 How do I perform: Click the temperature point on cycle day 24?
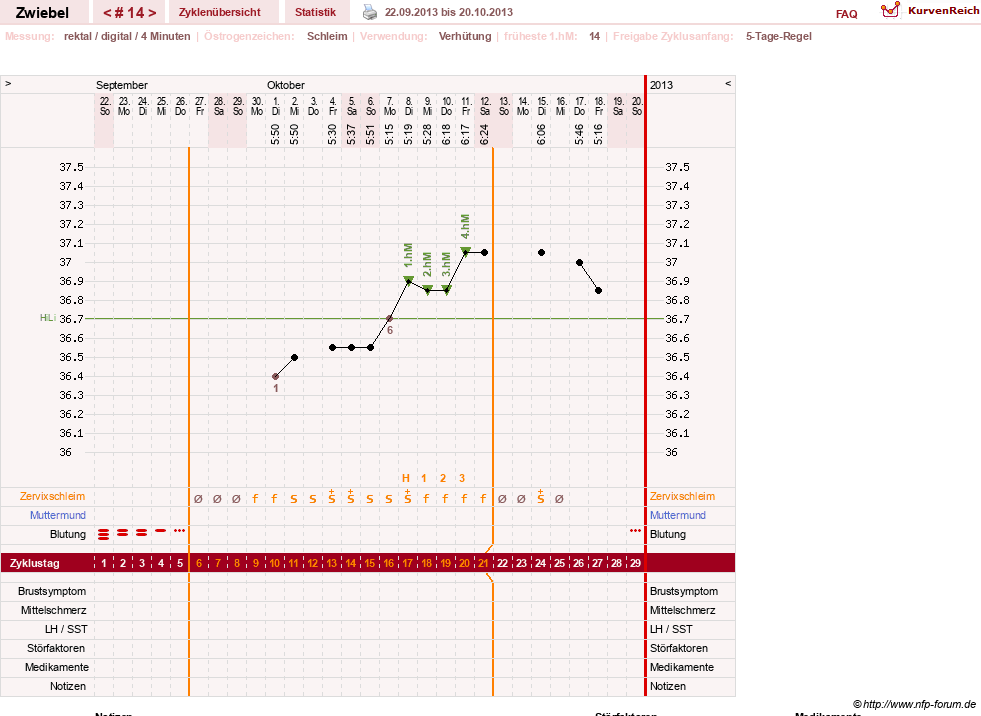pos(542,252)
